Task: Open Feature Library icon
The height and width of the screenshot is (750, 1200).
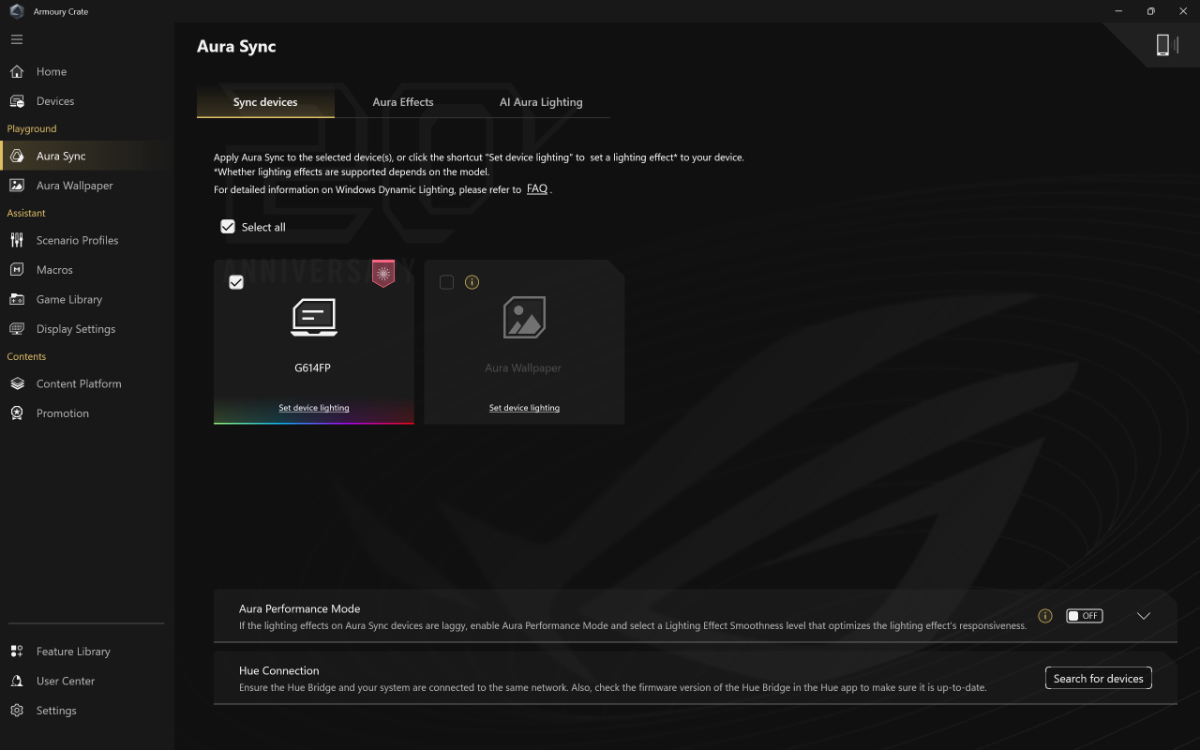Action: click(x=17, y=651)
